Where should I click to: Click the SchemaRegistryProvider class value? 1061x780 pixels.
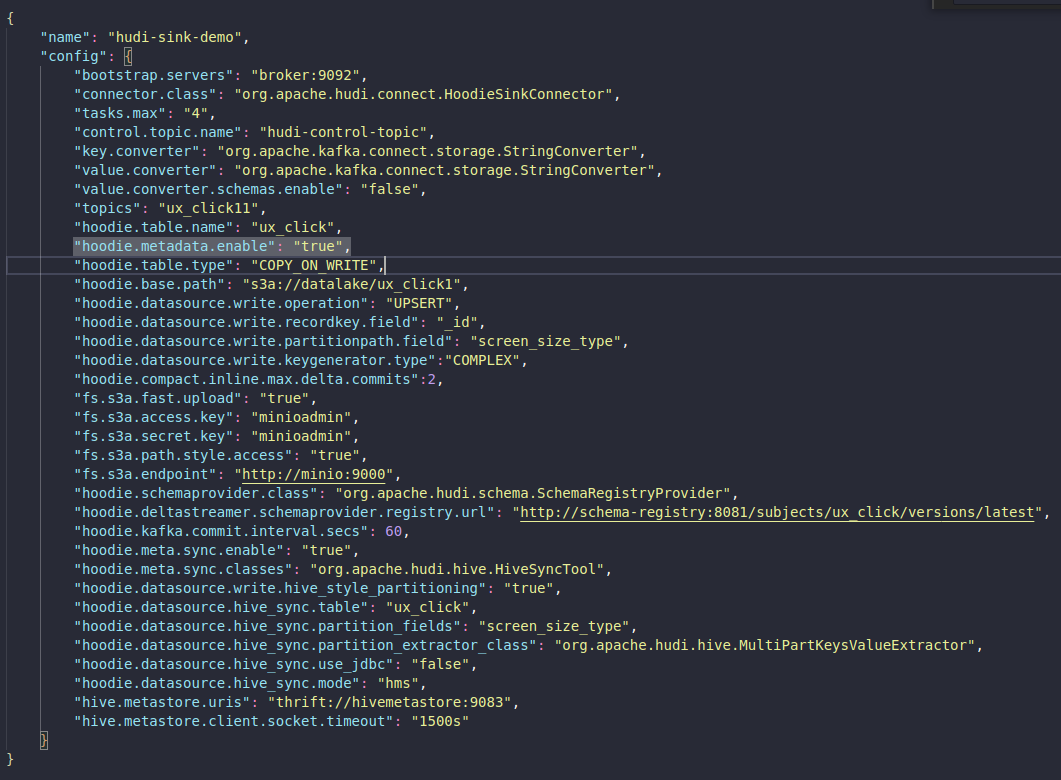[x=533, y=493]
